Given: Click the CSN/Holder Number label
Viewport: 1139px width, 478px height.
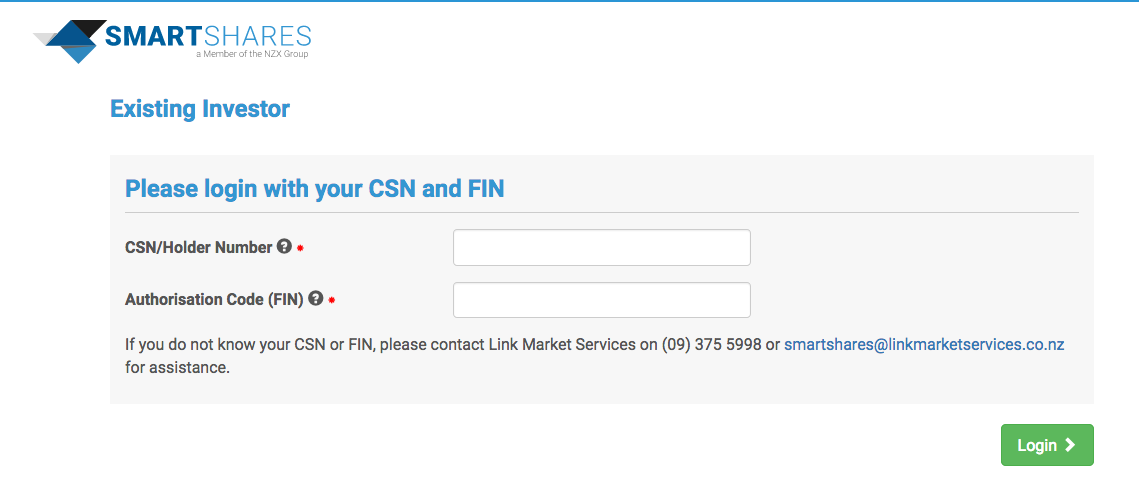Looking at the screenshot, I should 198,247.
